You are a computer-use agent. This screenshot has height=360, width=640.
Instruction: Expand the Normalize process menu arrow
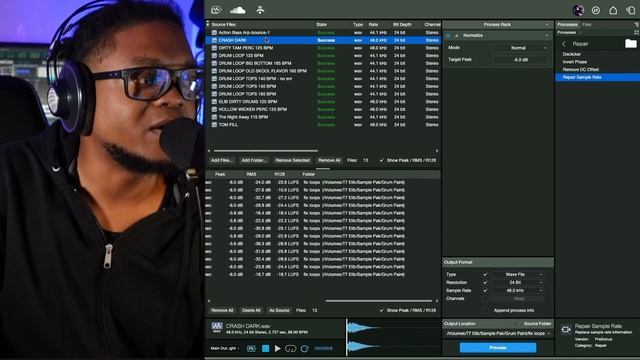[547, 36]
